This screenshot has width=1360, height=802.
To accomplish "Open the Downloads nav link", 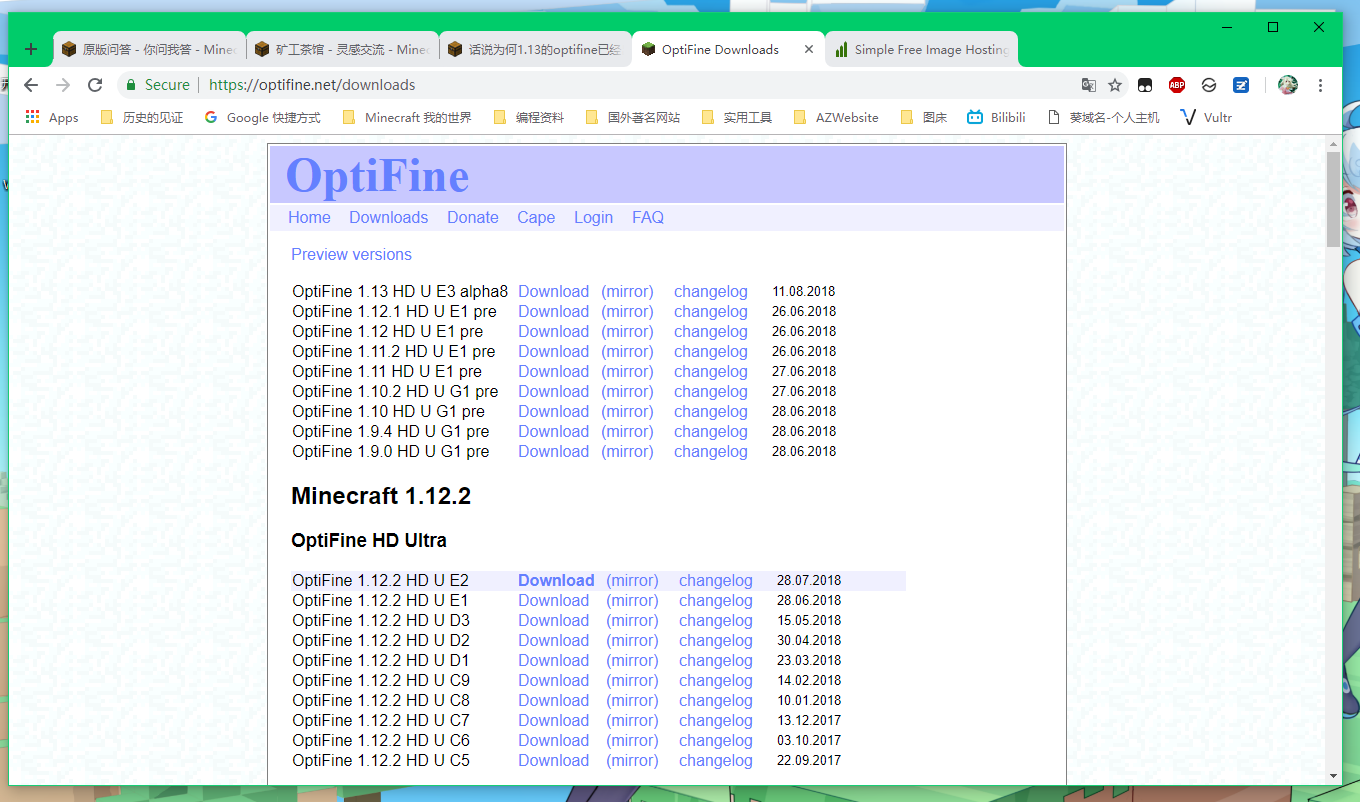I will point(388,218).
